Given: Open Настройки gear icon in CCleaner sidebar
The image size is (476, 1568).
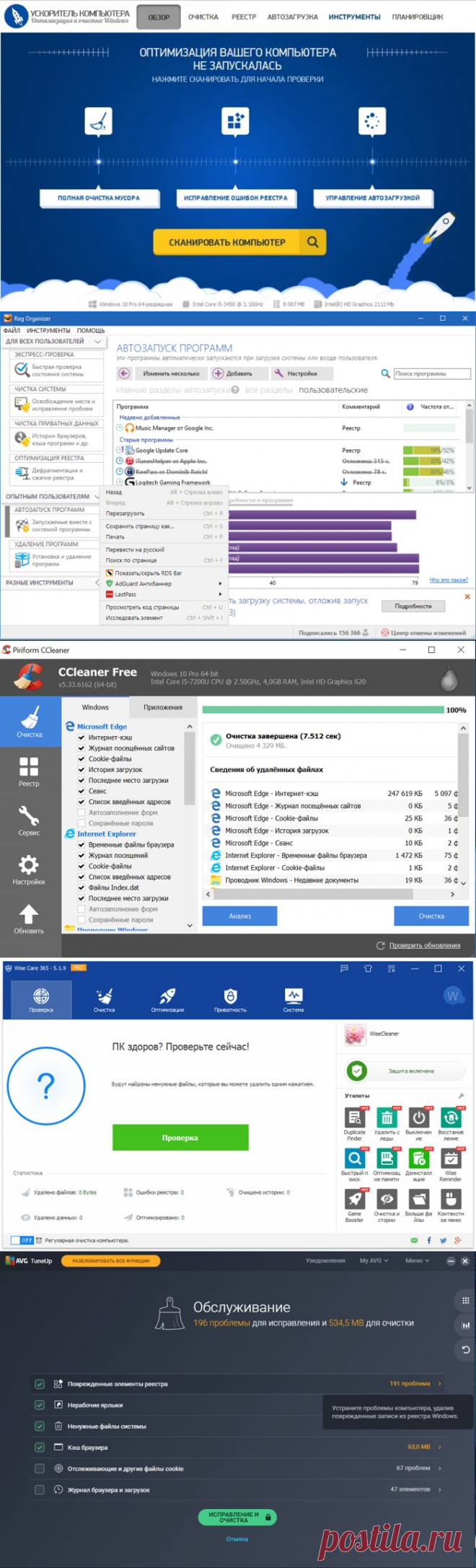Looking at the screenshot, I should click(29, 869).
